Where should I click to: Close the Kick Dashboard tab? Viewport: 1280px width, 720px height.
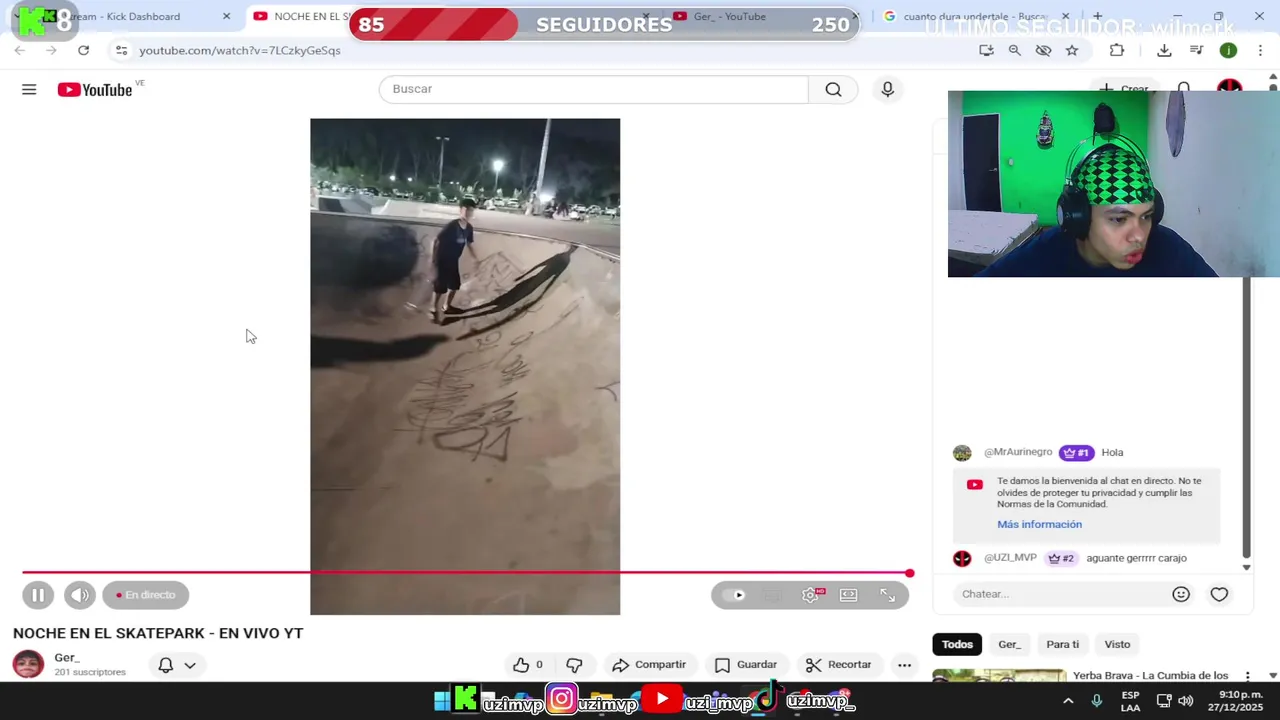coord(226,16)
